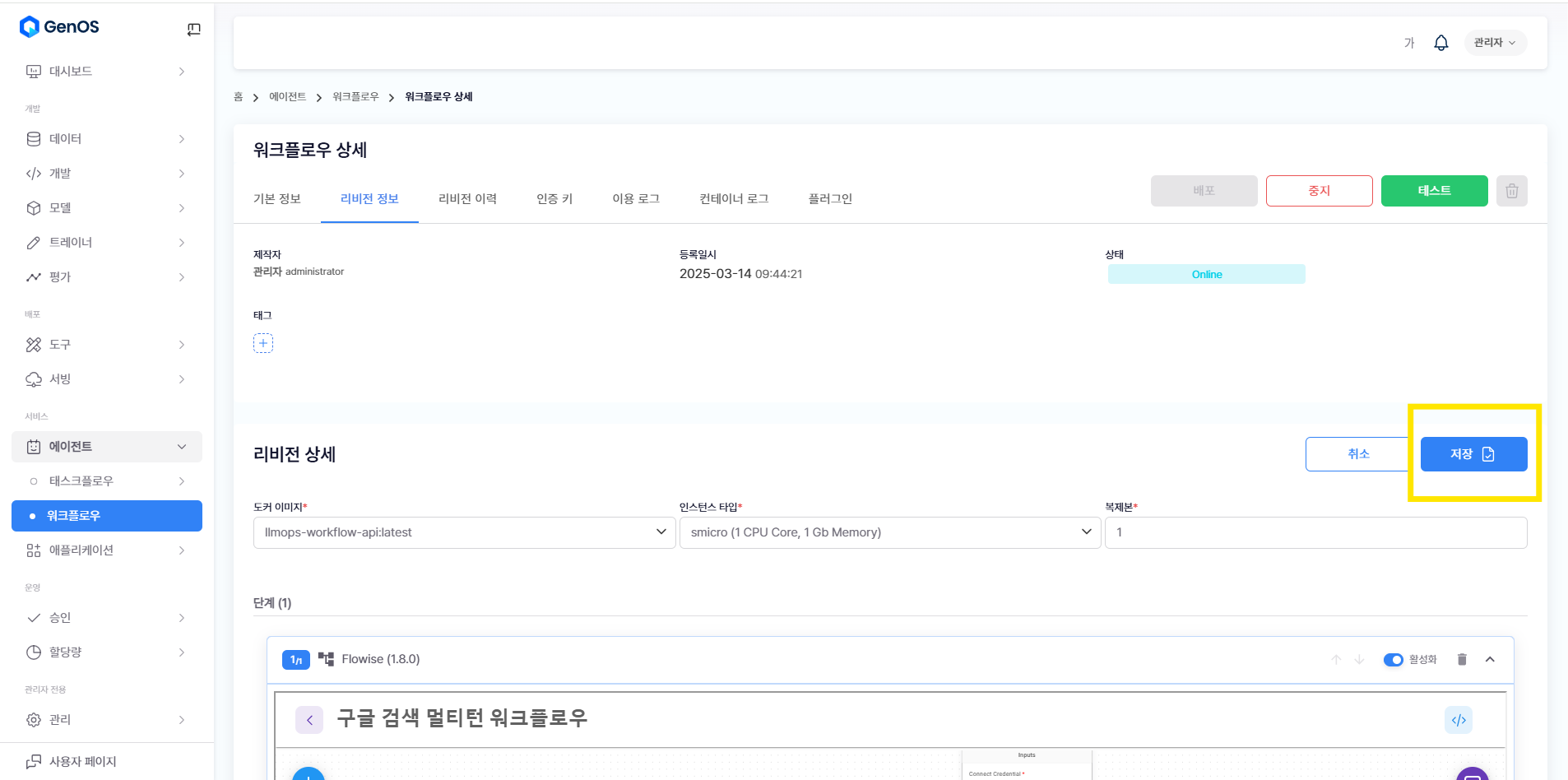Open the code view icon in the workflow canvas
This screenshot has width=1568, height=780.
[x=1458, y=720]
